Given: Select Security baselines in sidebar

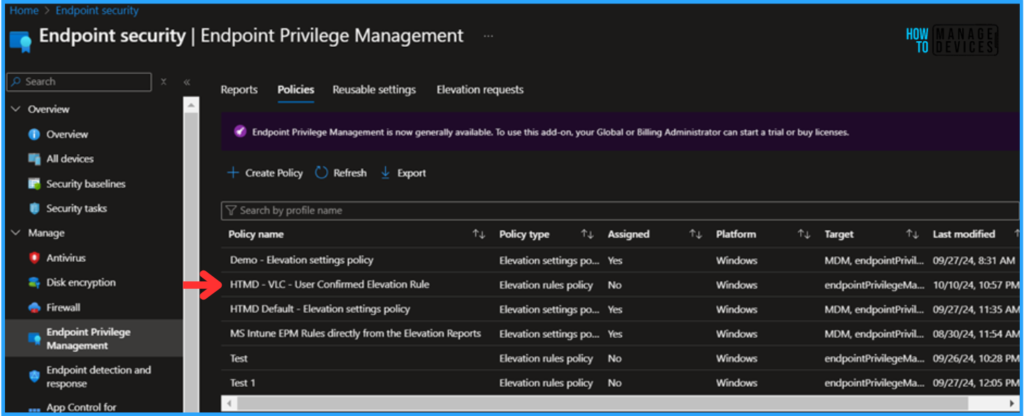Looking at the screenshot, I should point(86,184).
